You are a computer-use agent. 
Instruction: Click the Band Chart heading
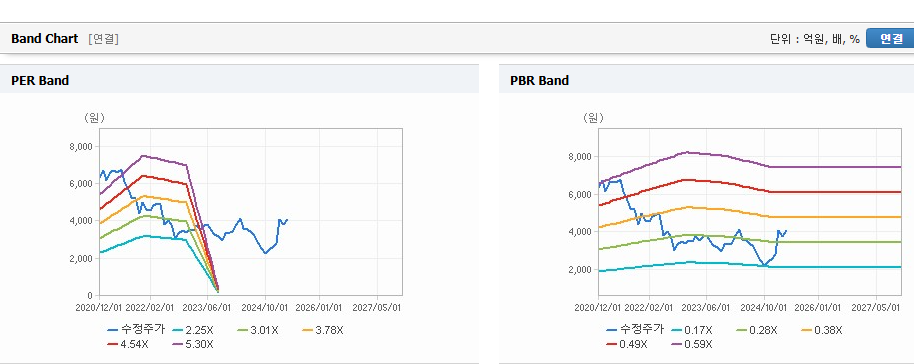coord(44,38)
